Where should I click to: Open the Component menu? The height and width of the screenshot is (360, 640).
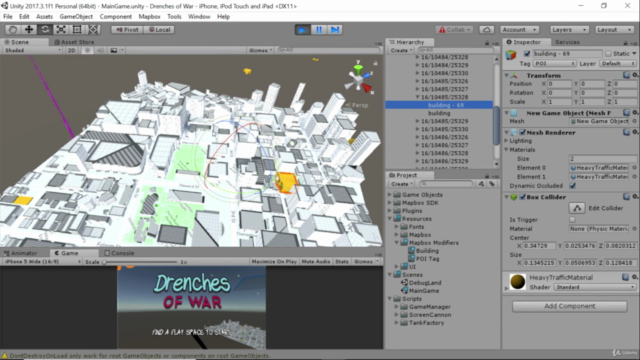(116, 17)
